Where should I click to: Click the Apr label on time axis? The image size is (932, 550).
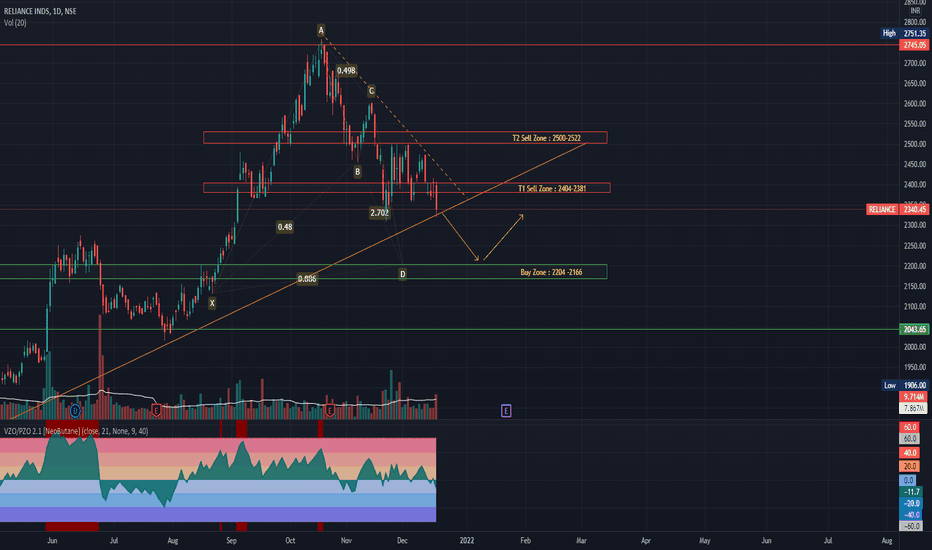pos(646,540)
